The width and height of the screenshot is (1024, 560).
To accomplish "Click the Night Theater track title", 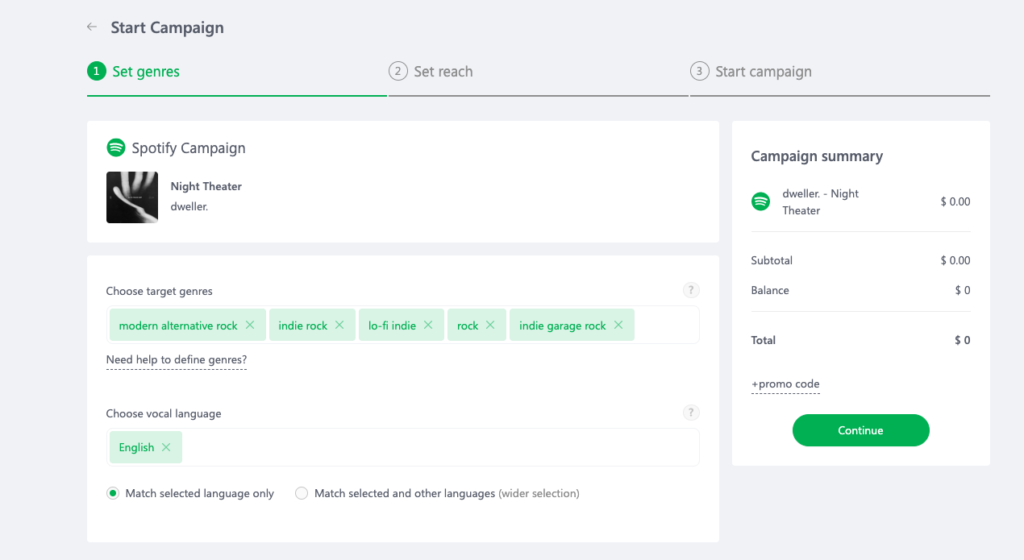I will pos(206,187).
